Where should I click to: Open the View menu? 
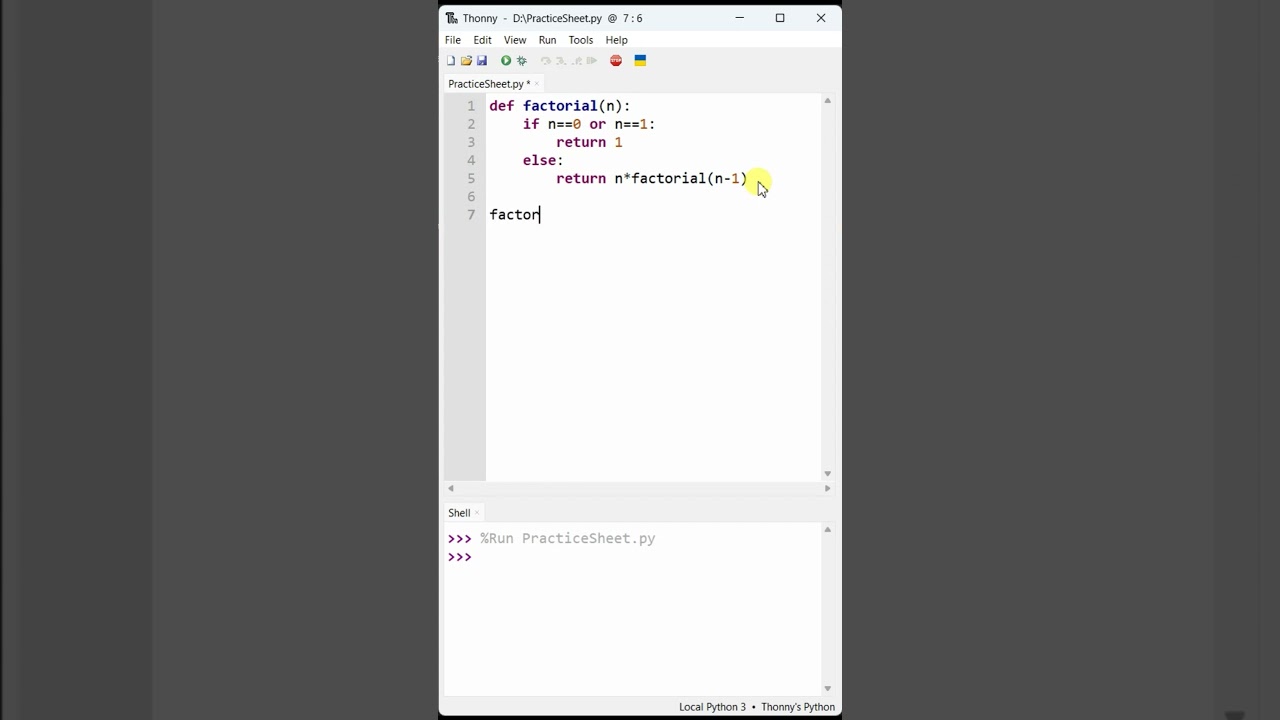point(515,40)
